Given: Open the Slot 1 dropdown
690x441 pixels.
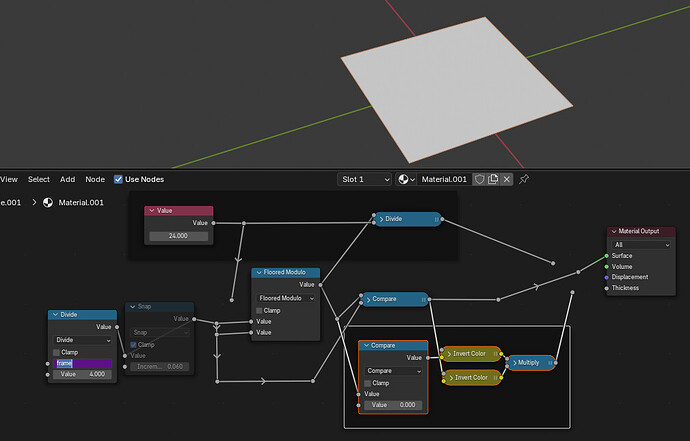Looking at the screenshot, I should pyautogui.click(x=365, y=179).
